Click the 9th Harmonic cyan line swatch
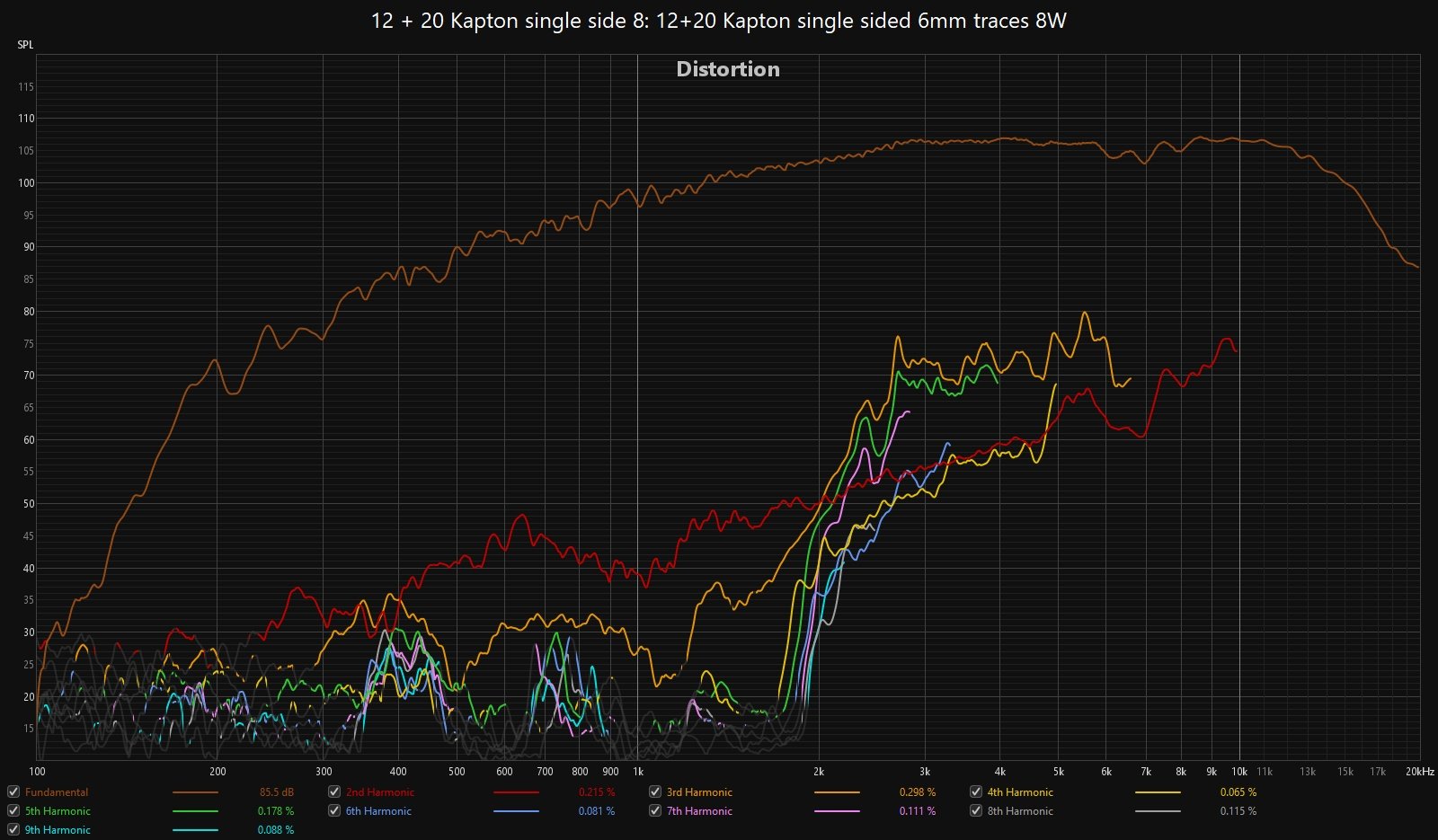 pos(195,830)
